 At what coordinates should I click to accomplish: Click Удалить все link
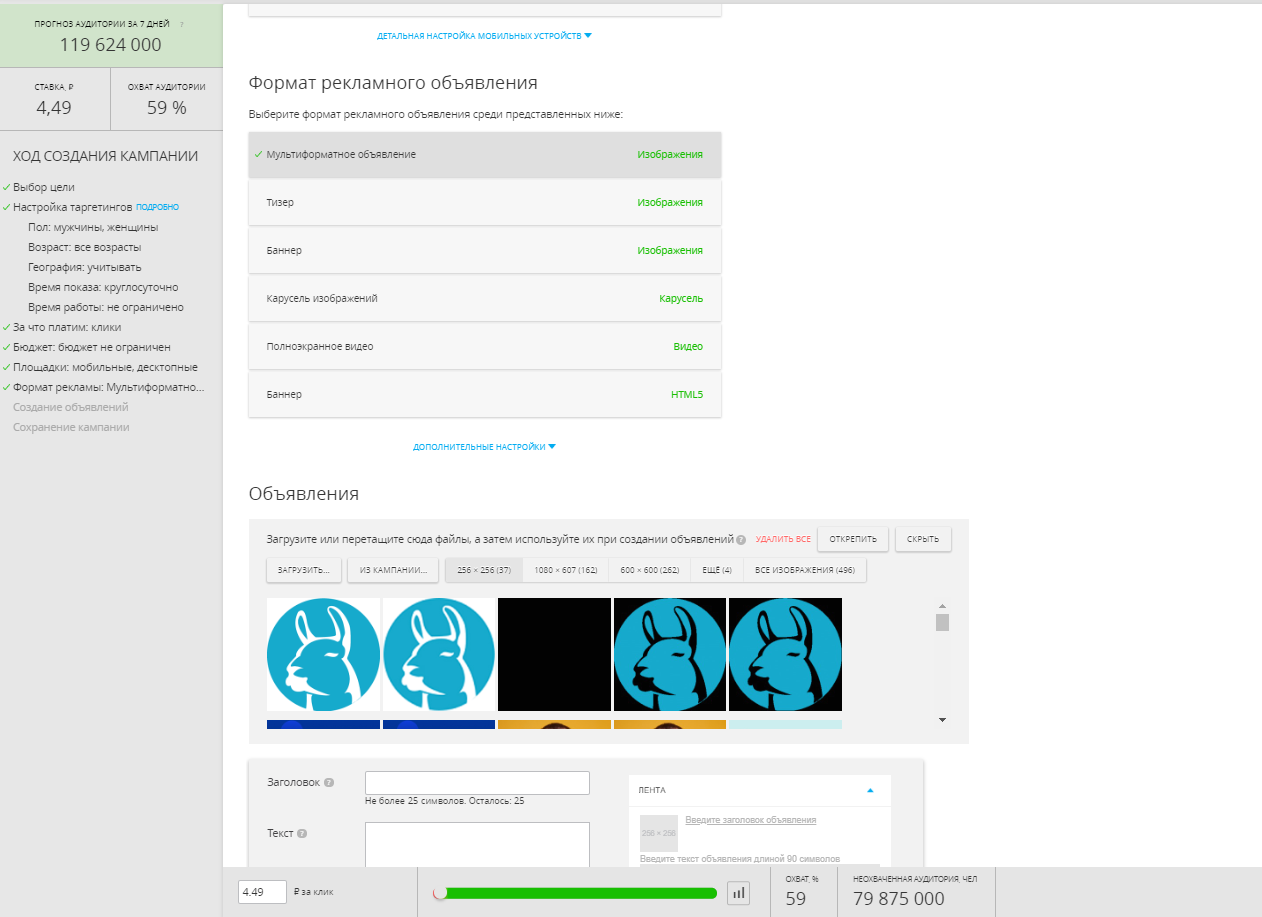pos(783,540)
